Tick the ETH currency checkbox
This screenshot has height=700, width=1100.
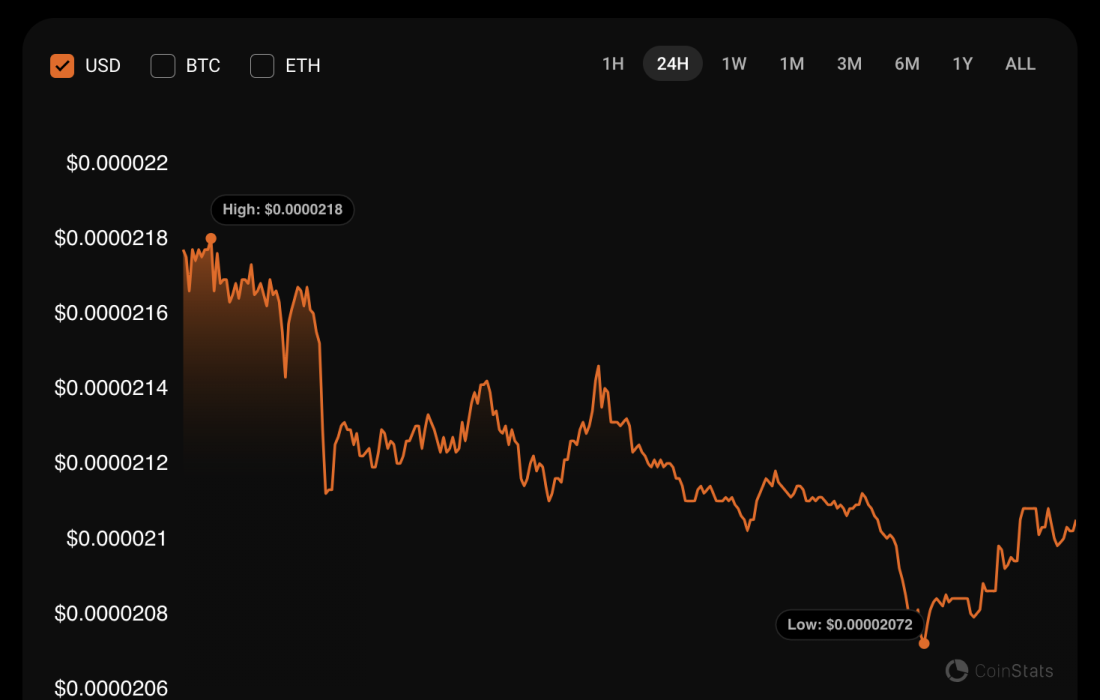[x=262, y=66]
